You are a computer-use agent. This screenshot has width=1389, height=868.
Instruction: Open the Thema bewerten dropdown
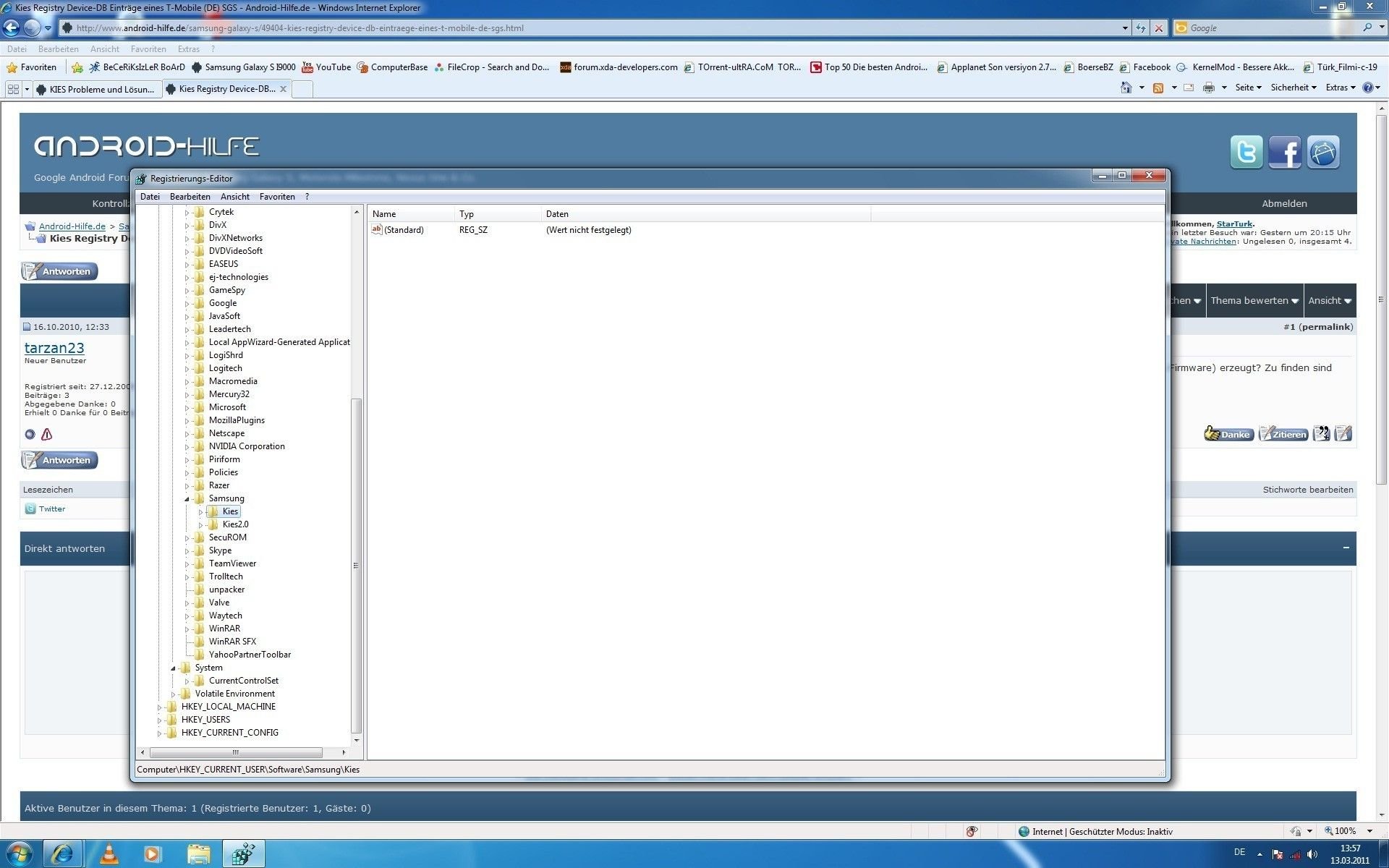(x=1254, y=300)
